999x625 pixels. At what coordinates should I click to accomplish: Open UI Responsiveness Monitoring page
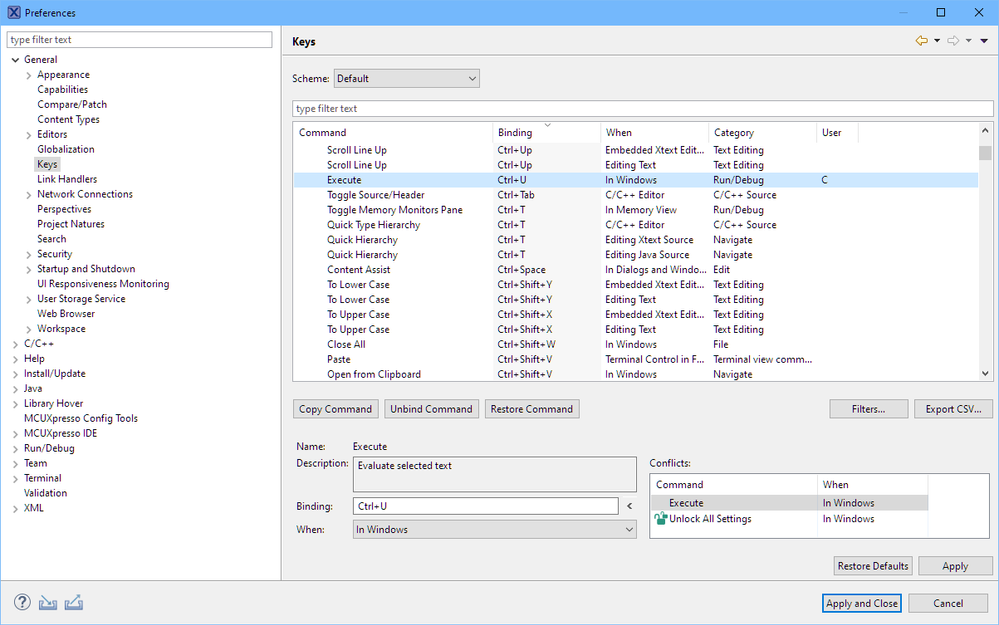tap(103, 284)
